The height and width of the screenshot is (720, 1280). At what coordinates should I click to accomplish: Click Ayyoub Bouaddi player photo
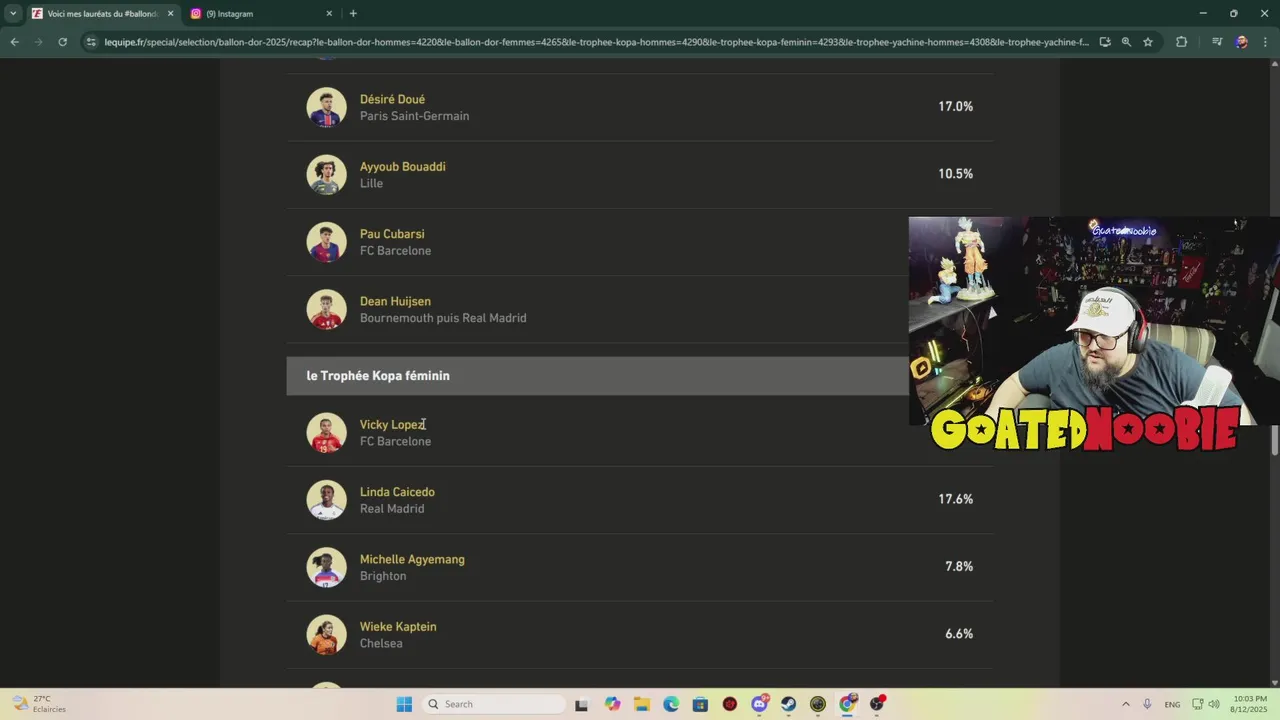tap(326, 174)
